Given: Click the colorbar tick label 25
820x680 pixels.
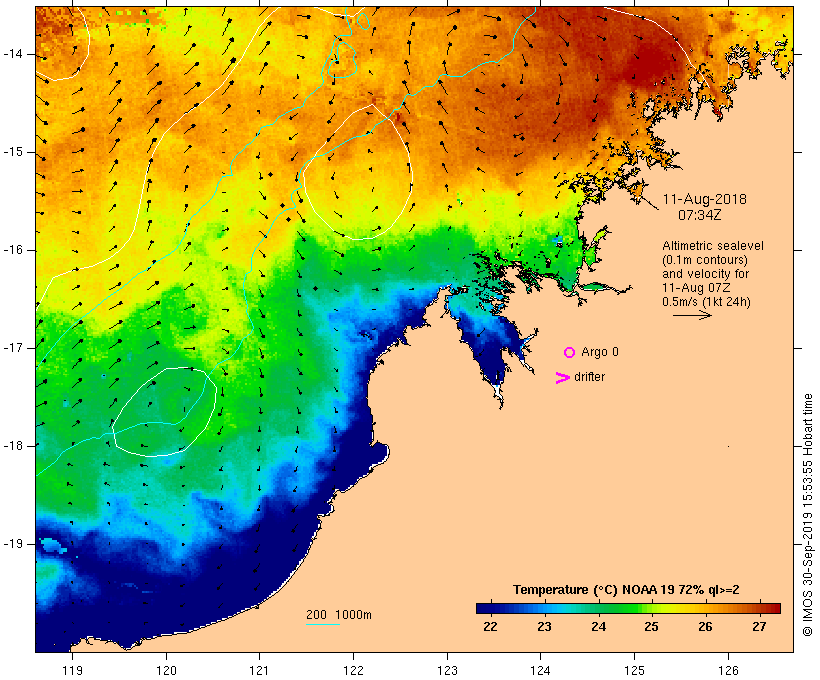Looking at the screenshot, I should [x=652, y=627].
